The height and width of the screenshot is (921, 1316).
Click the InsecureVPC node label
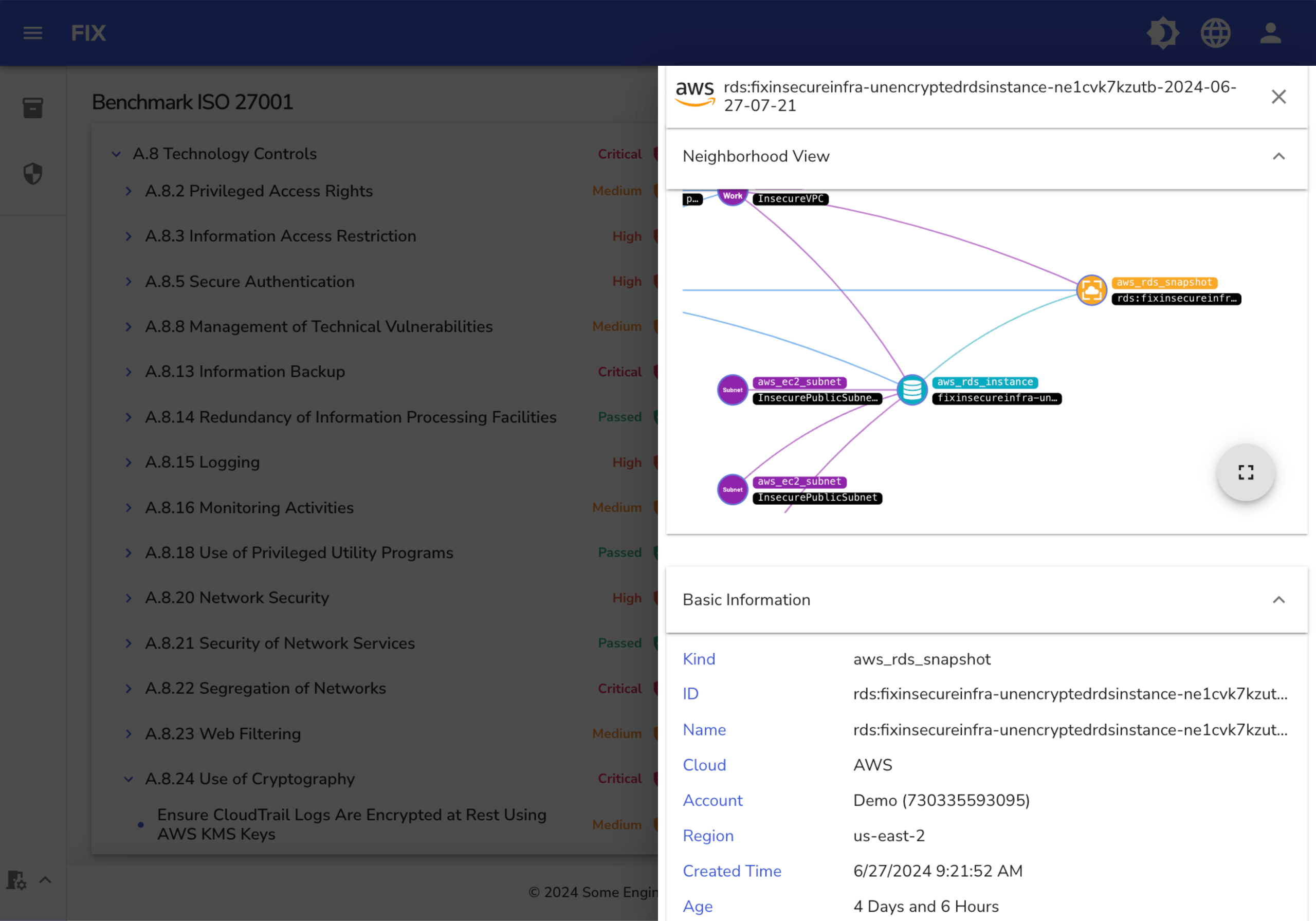pos(791,199)
